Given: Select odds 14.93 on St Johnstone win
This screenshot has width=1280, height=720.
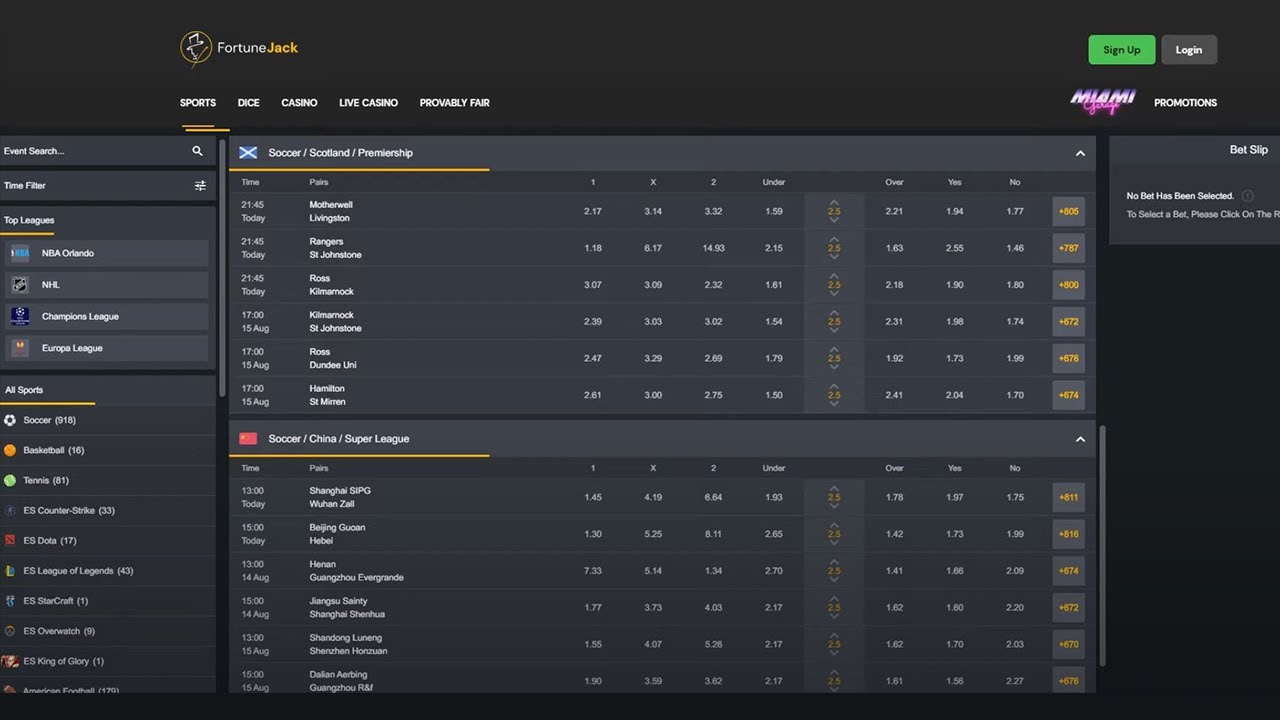Looking at the screenshot, I should click(x=713, y=248).
